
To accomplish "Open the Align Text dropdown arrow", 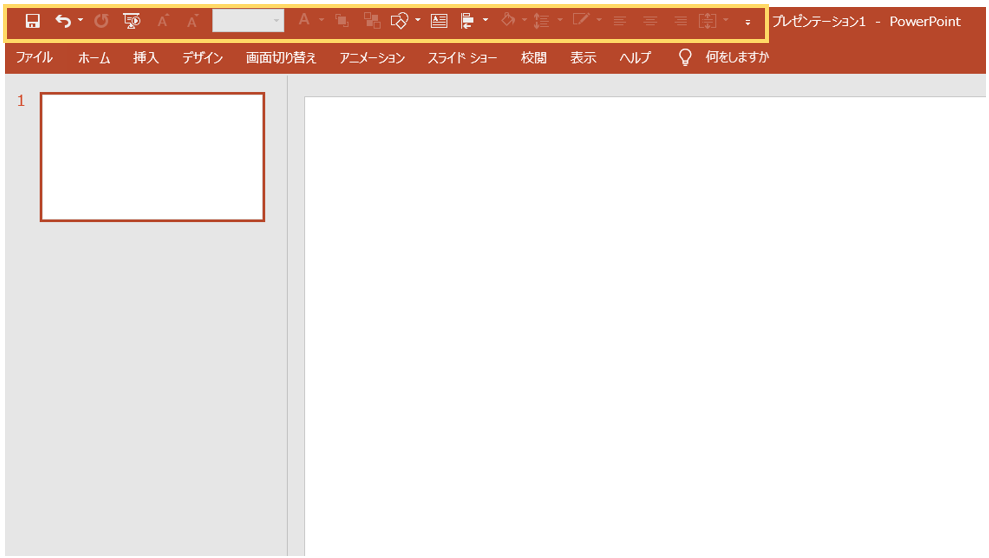I will 725,21.
